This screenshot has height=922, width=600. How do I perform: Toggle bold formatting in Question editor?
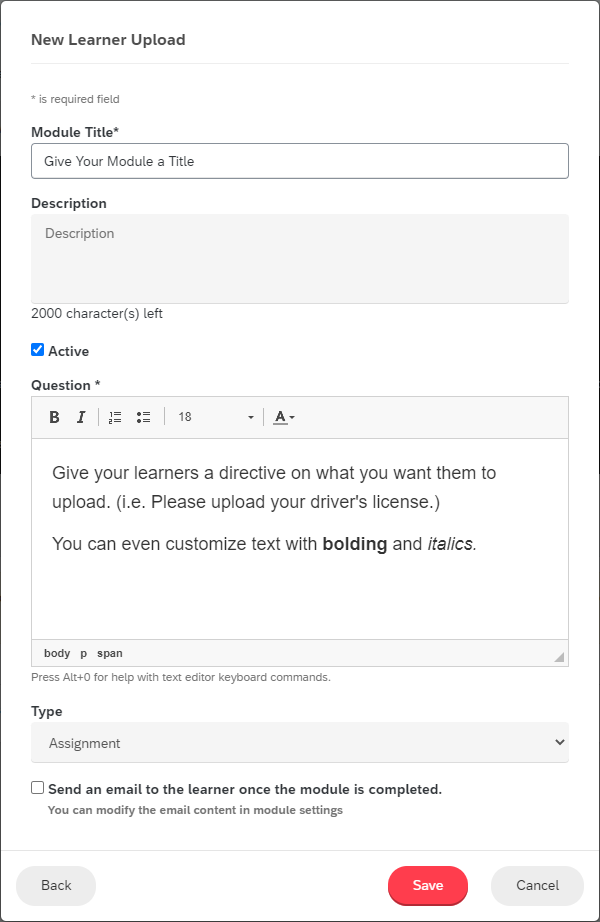coord(54,417)
